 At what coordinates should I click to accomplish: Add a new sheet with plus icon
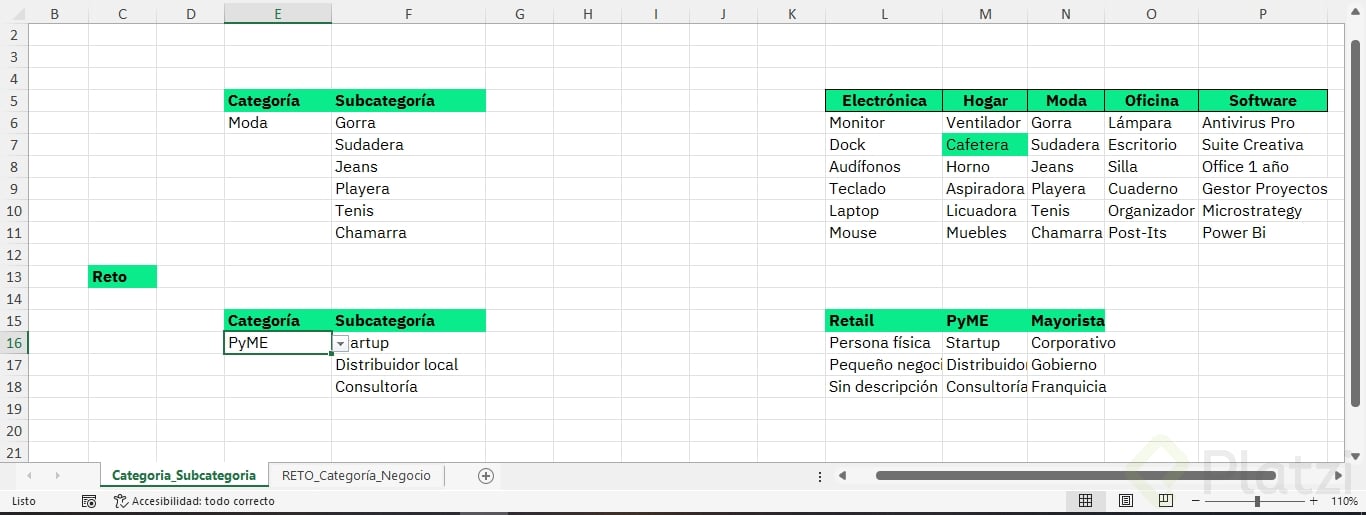486,476
